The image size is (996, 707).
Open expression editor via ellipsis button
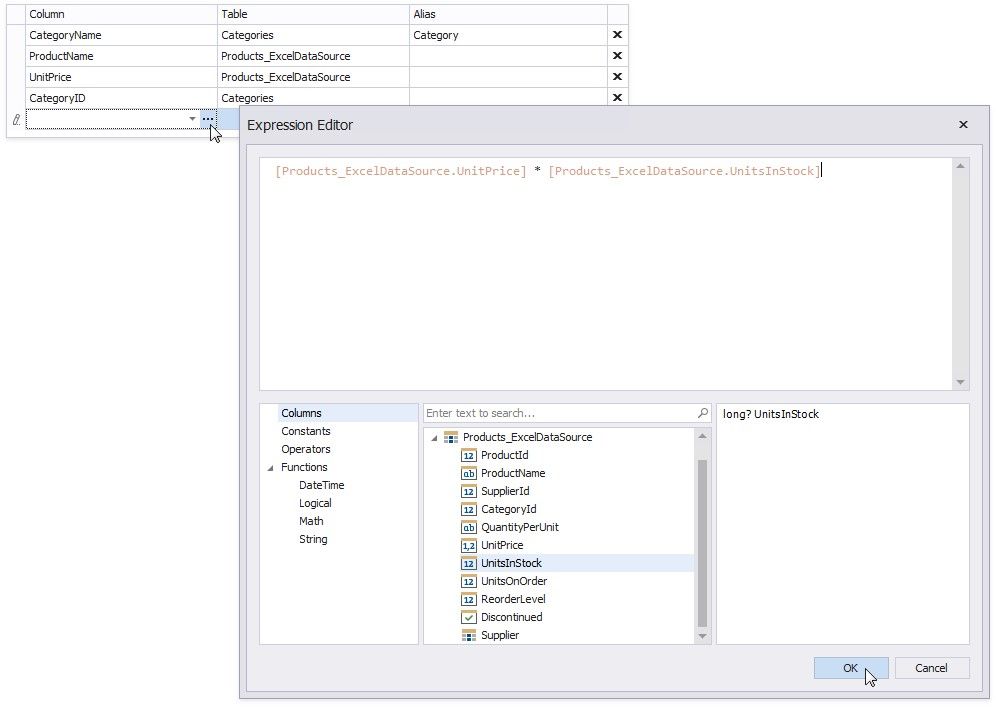pyautogui.click(x=207, y=119)
